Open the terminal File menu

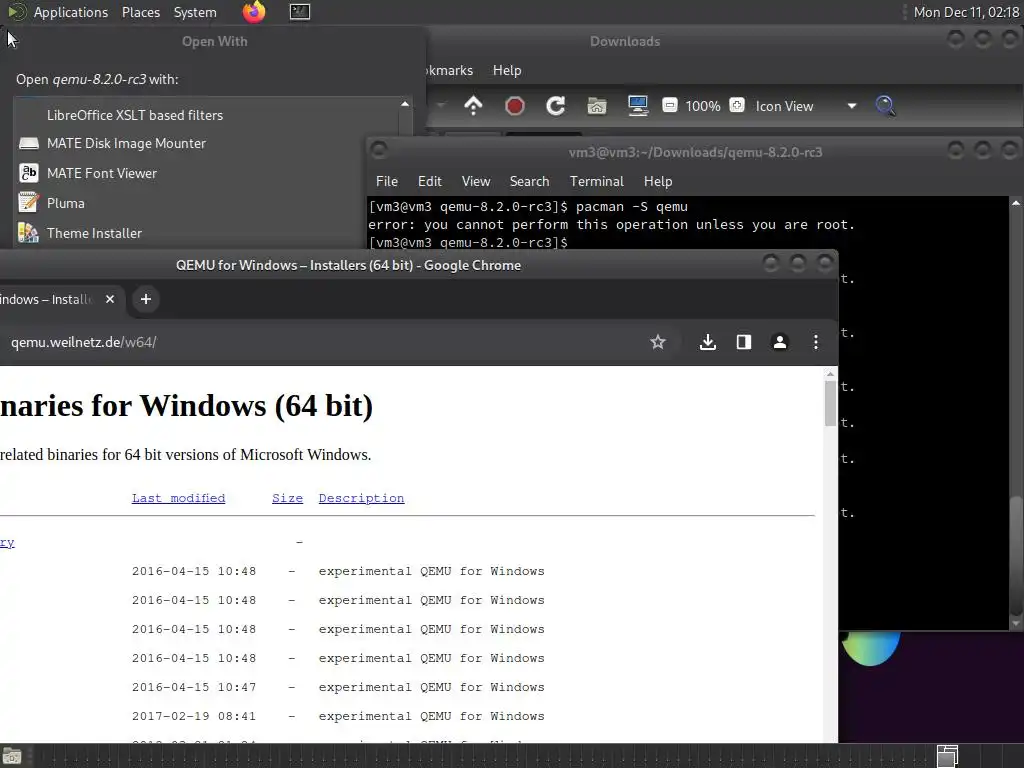click(x=387, y=181)
